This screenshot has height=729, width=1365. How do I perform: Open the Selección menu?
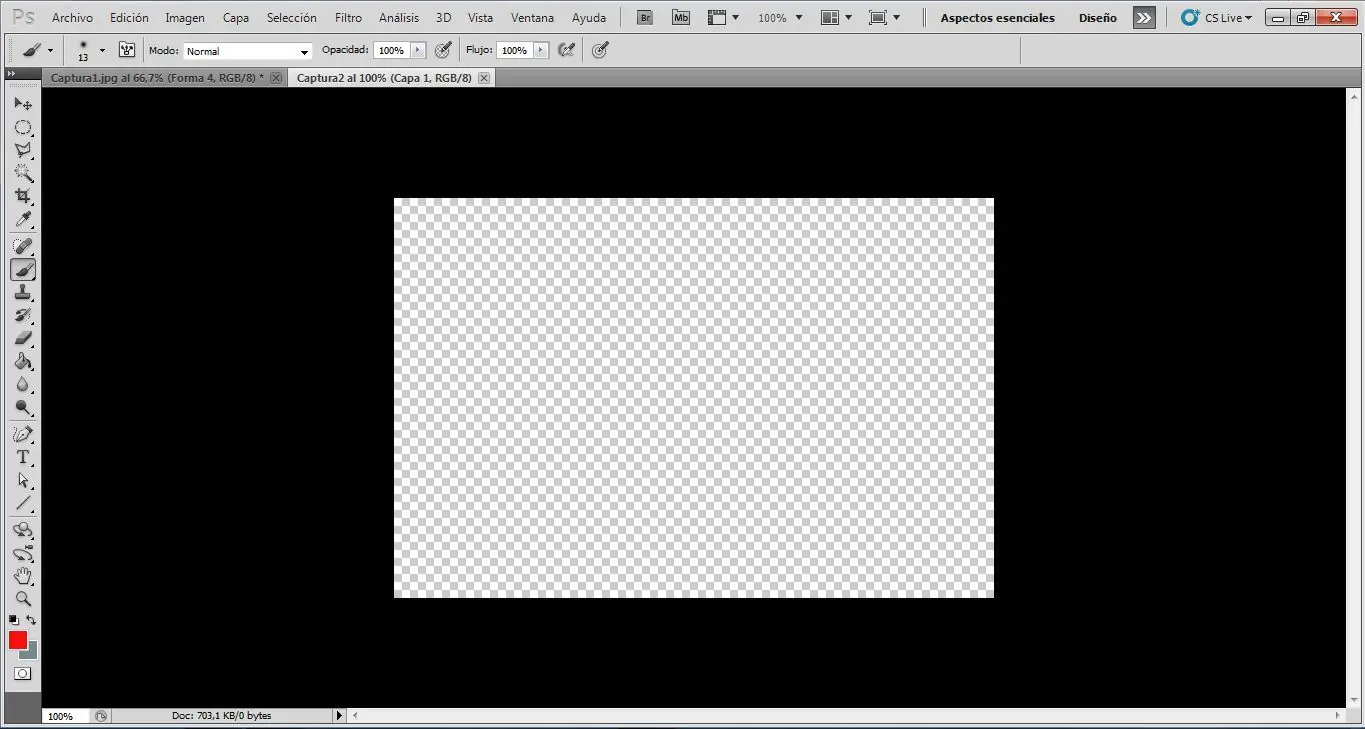(292, 18)
